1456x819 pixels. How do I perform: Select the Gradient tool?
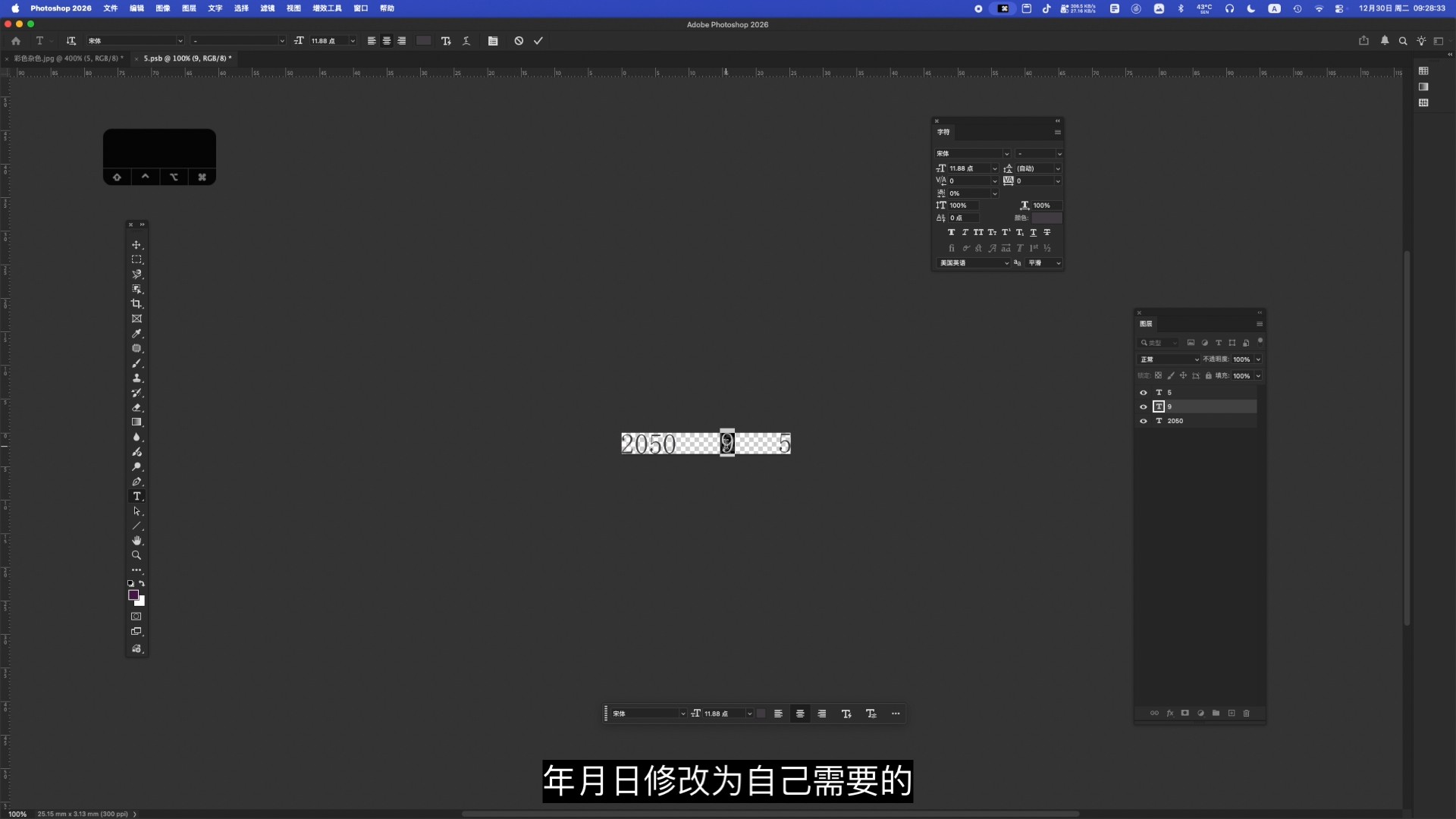(136, 422)
